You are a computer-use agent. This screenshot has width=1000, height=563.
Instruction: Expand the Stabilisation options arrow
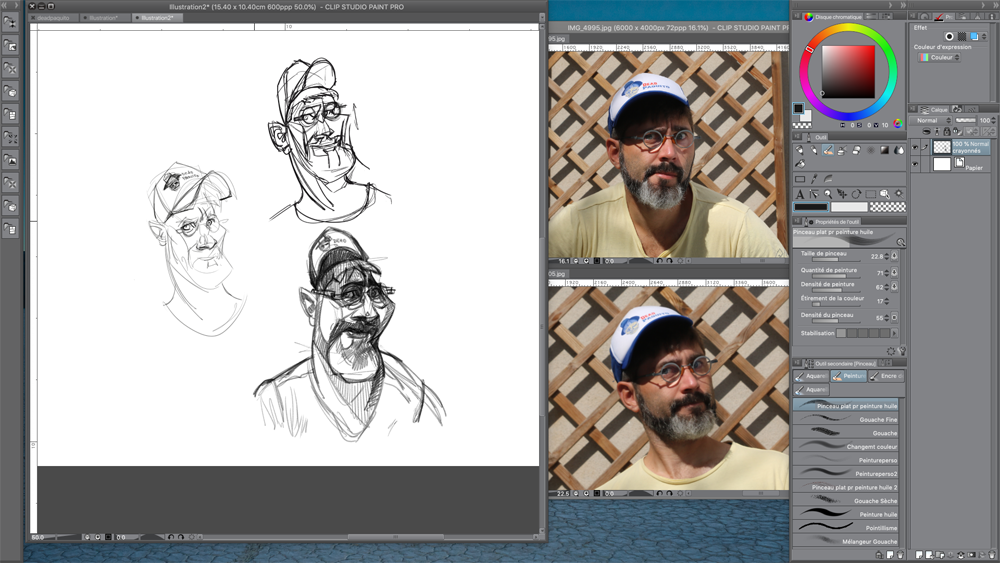pyautogui.click(x=893, y=333)
